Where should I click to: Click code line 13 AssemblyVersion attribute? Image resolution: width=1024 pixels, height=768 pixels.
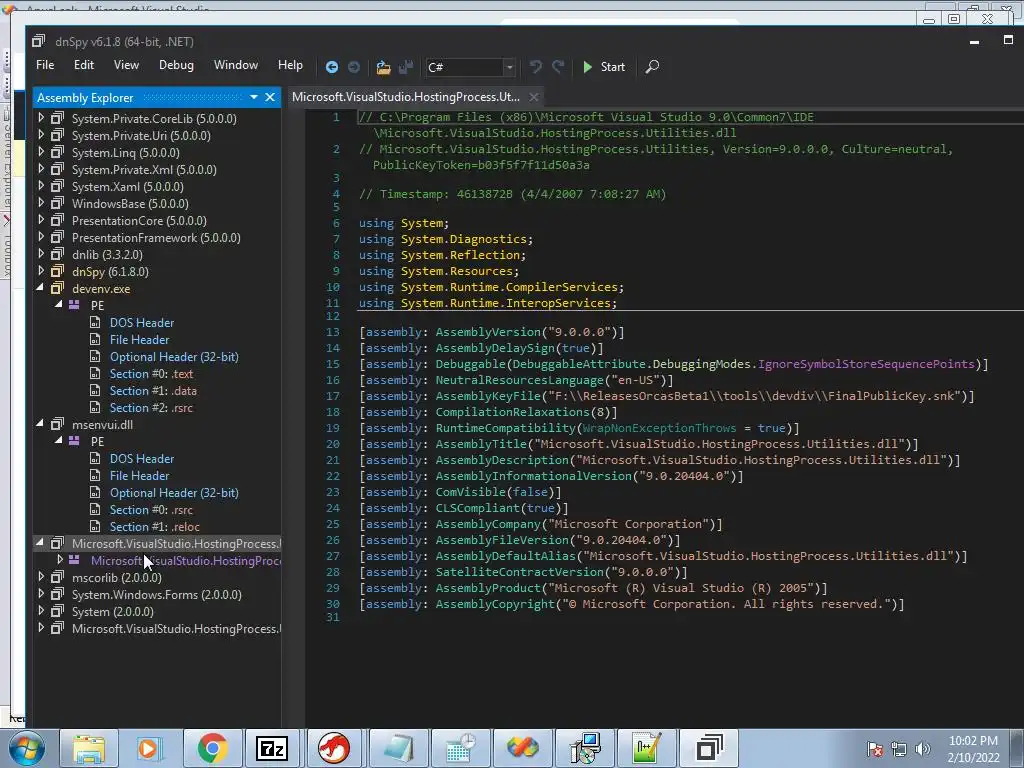pos(492,332)
